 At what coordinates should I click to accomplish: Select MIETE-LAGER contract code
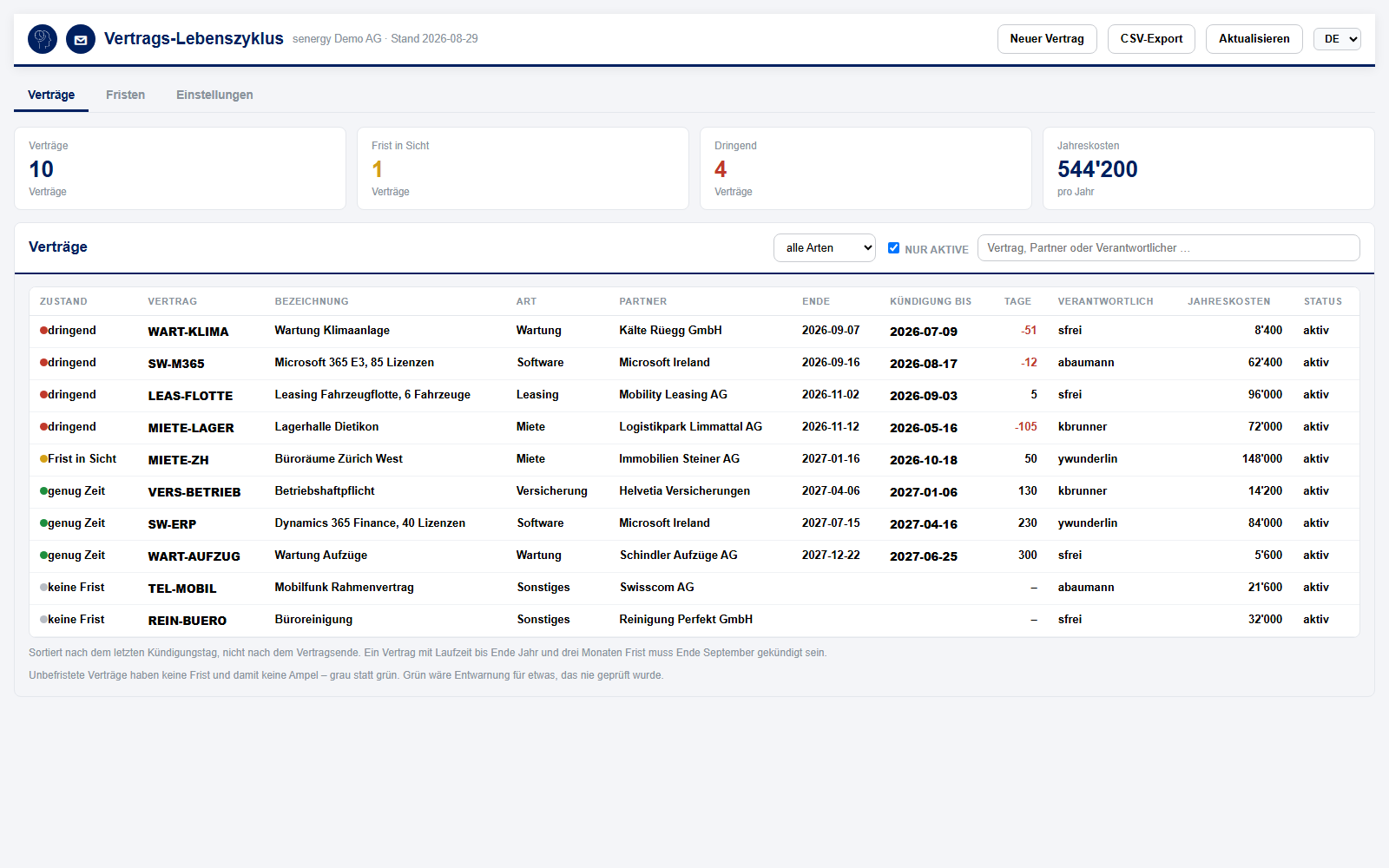click(x=191, y=428)
